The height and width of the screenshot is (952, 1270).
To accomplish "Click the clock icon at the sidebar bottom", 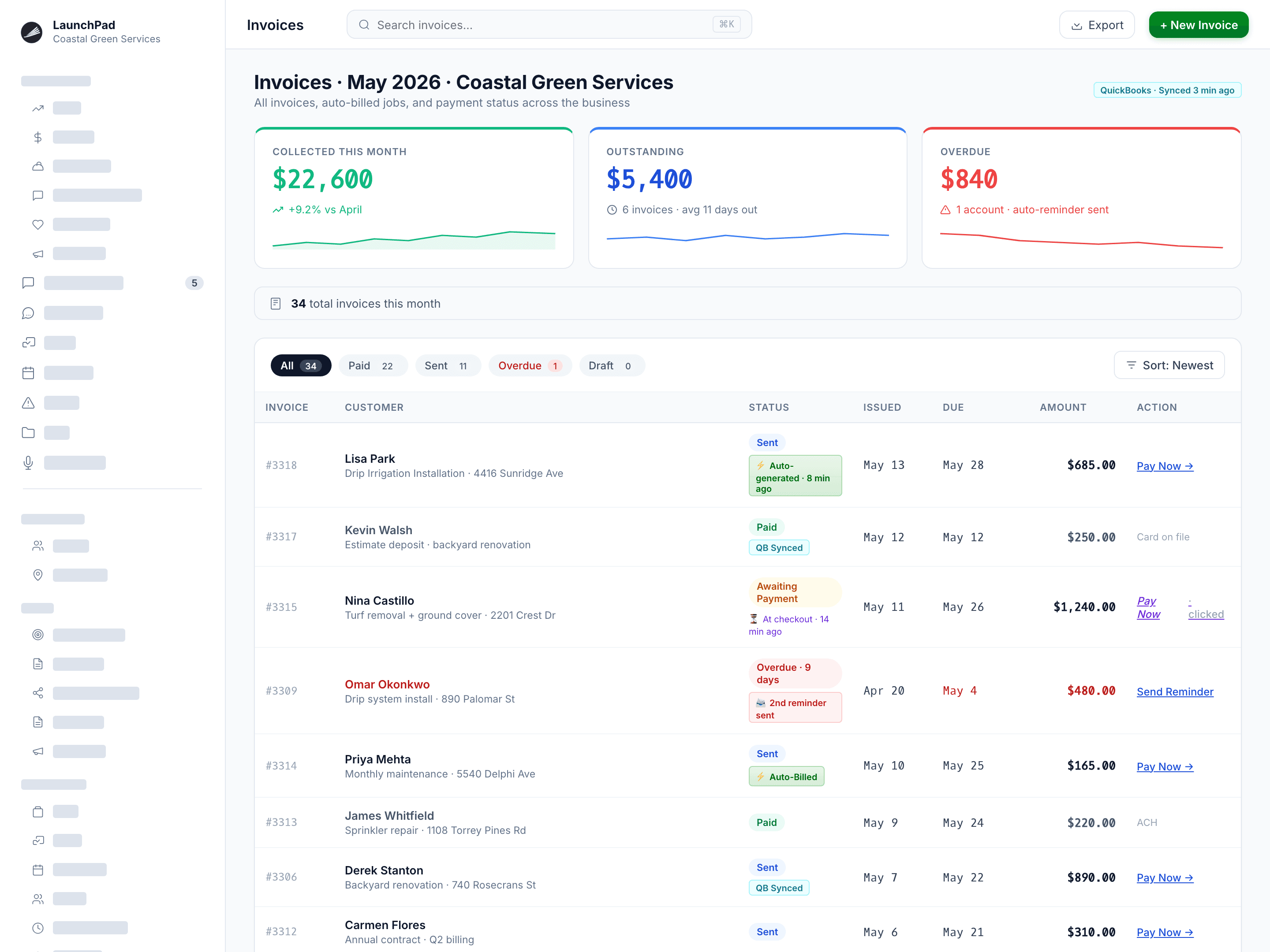I will [38, 928].
